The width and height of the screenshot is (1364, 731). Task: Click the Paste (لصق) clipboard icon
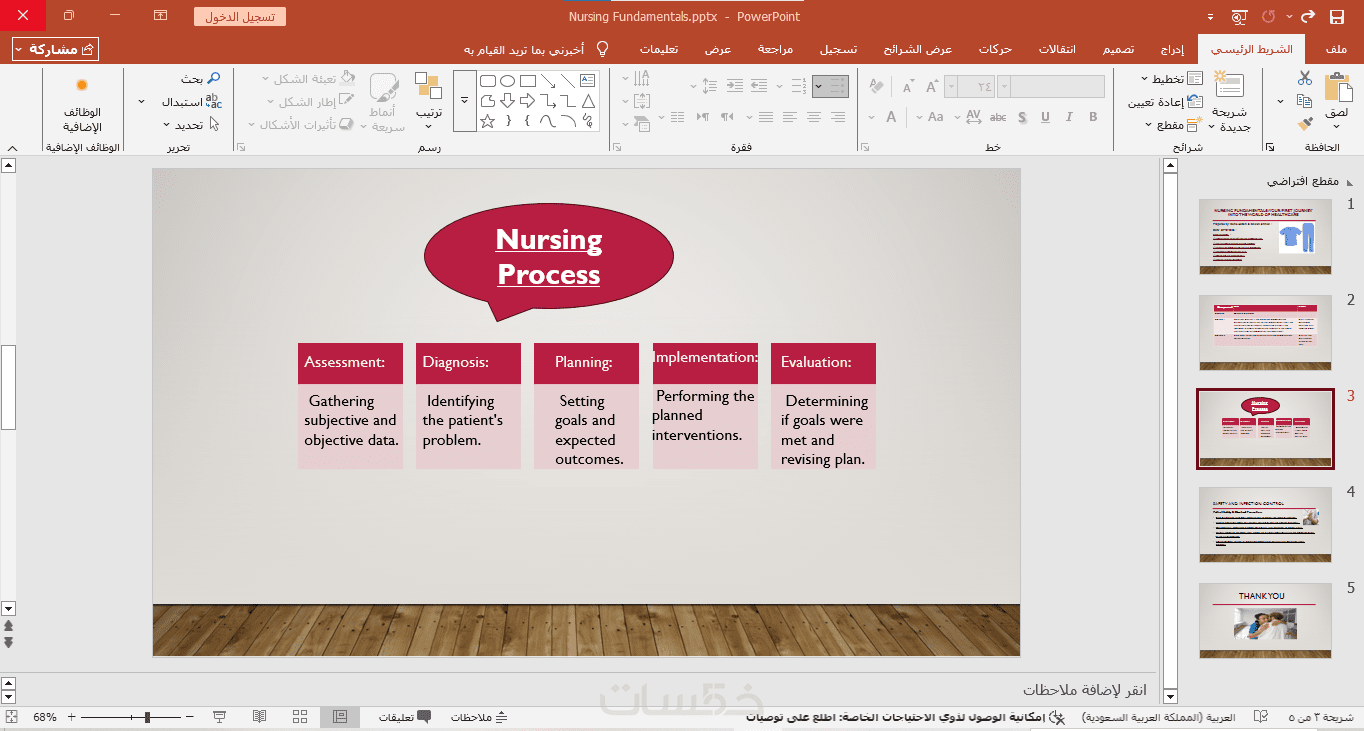(x=1337, y=87)
